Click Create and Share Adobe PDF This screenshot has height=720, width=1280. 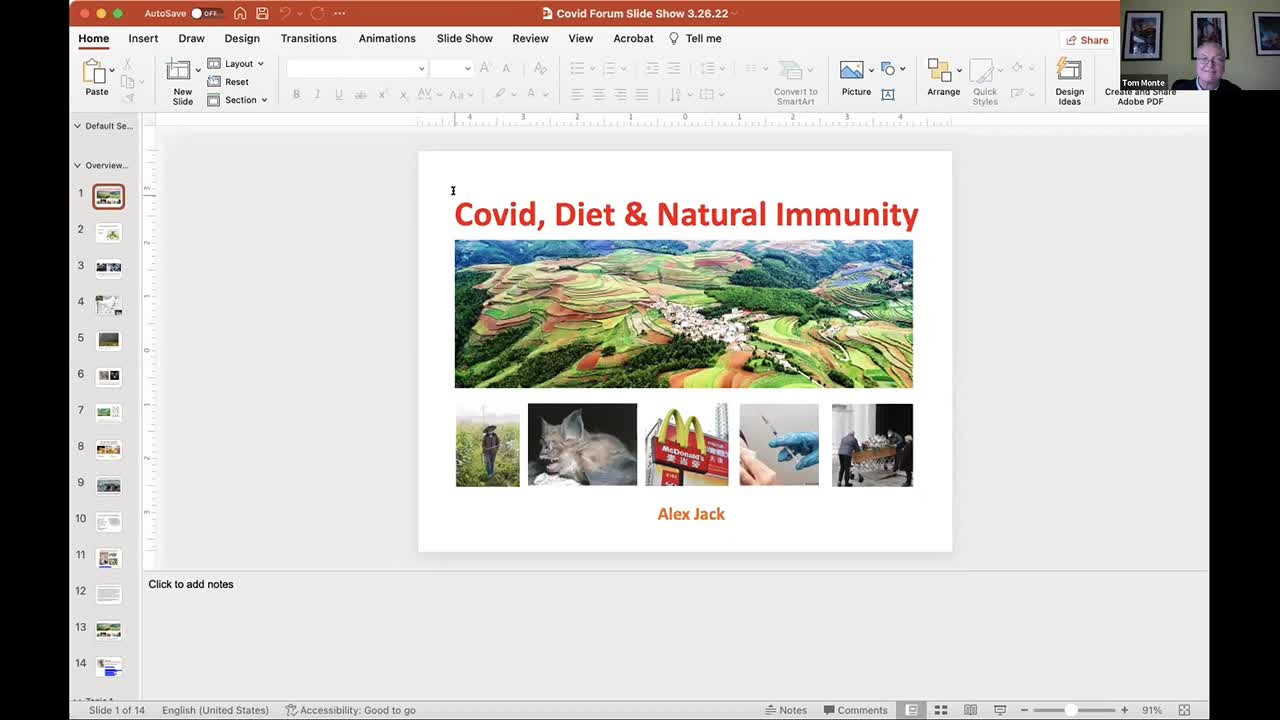[1140, 96]
